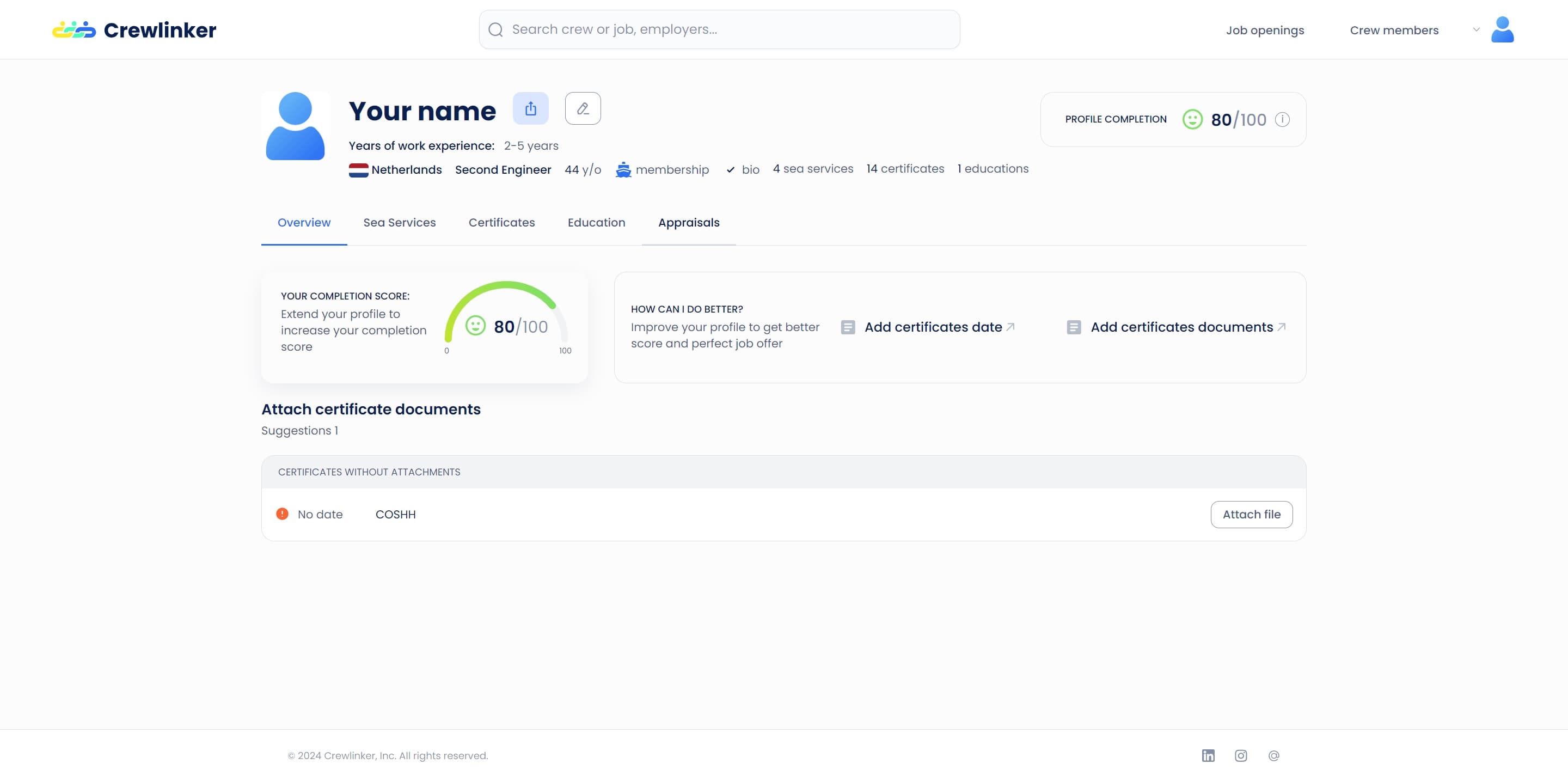
Task: Click the smiley next to PROFILE COMPLETION
Action: (1192, 119)
